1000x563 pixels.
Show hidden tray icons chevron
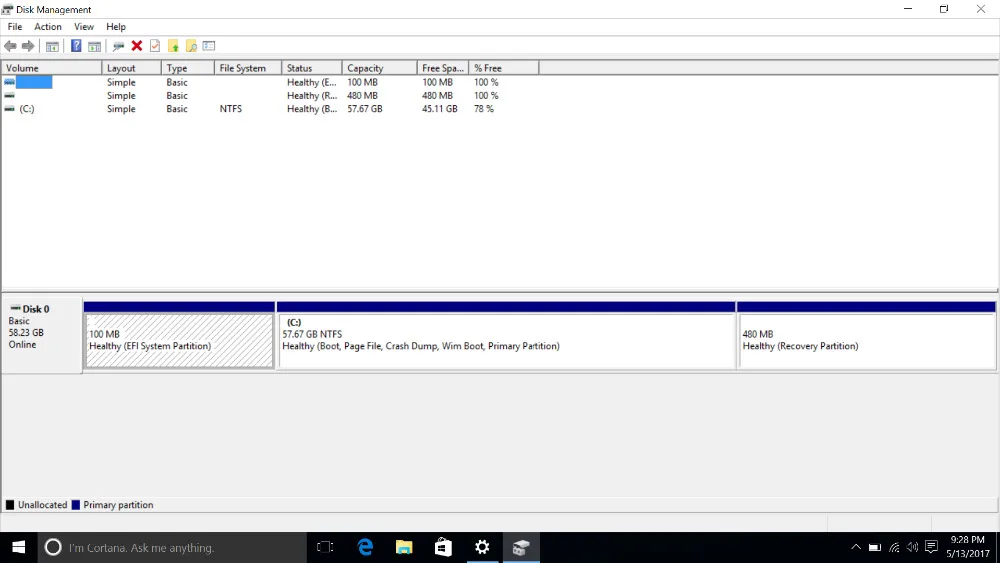(856, 548)
